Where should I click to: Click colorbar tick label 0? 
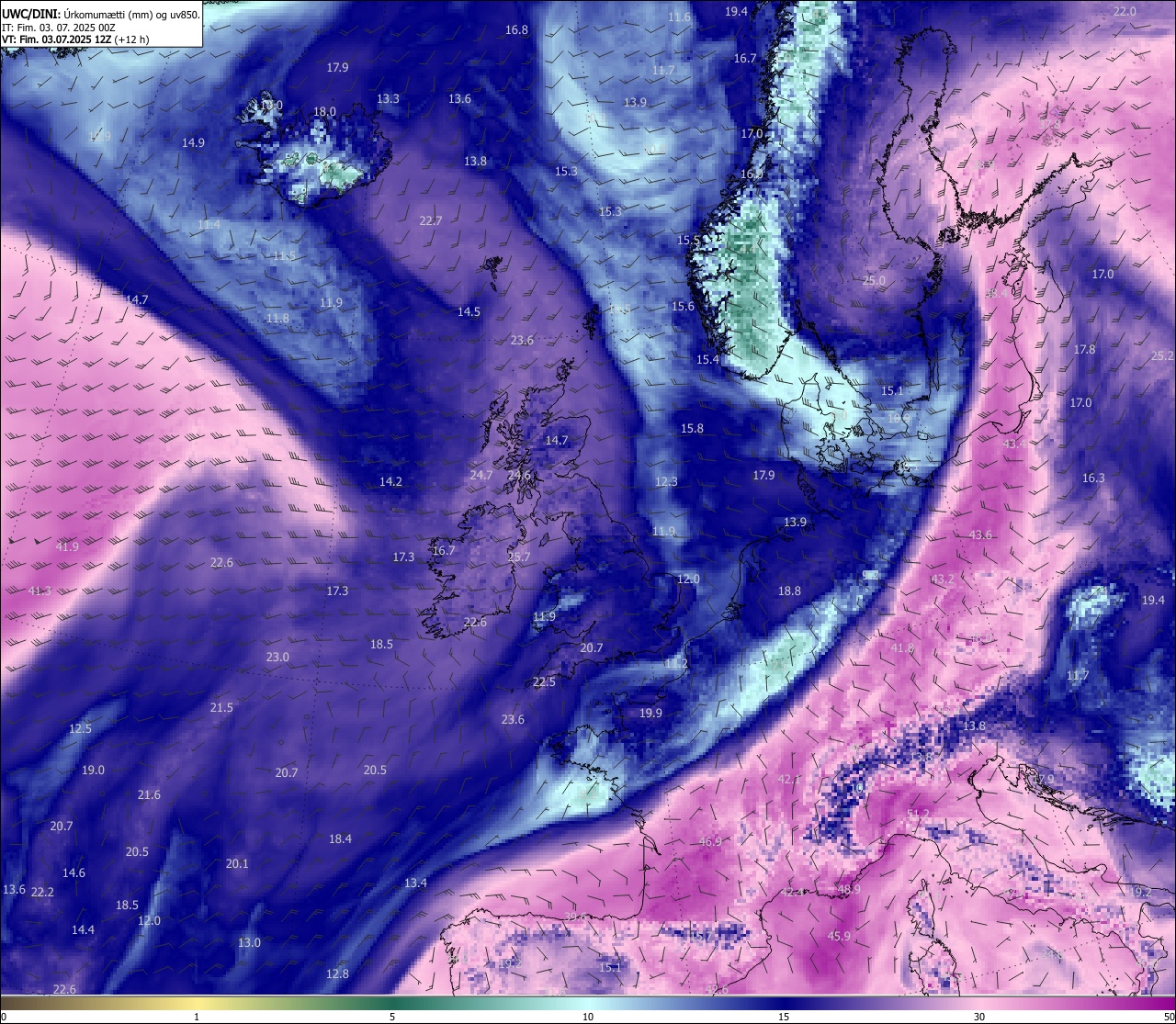point(4,1017)
